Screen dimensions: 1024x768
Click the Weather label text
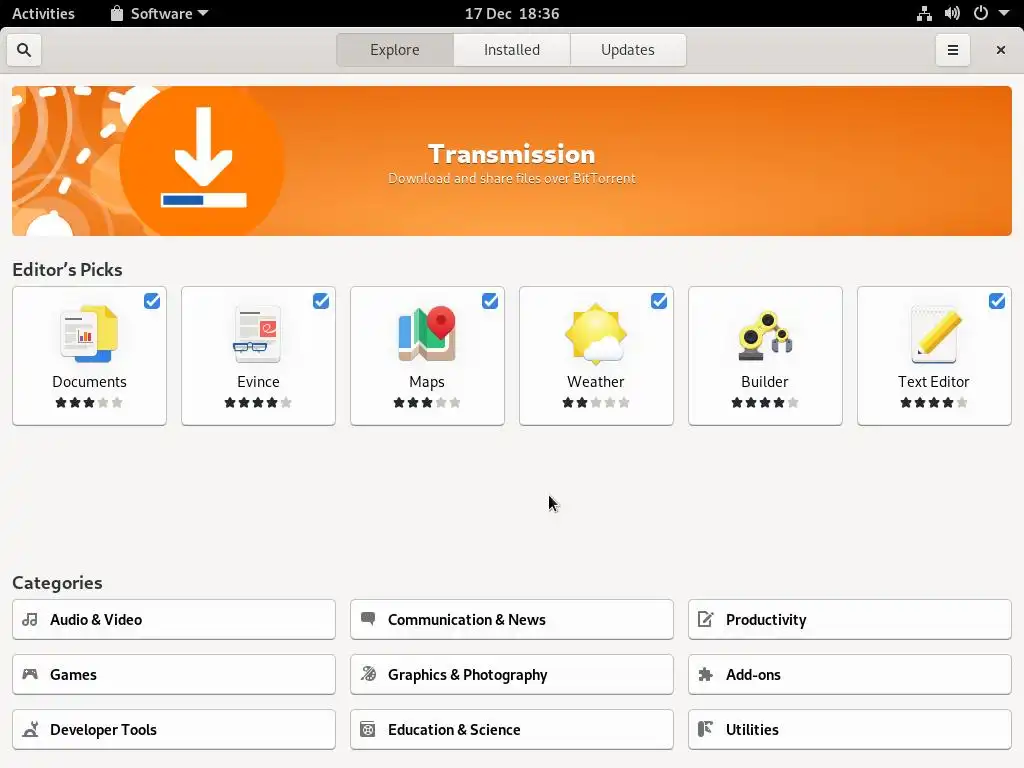[596, 381]
